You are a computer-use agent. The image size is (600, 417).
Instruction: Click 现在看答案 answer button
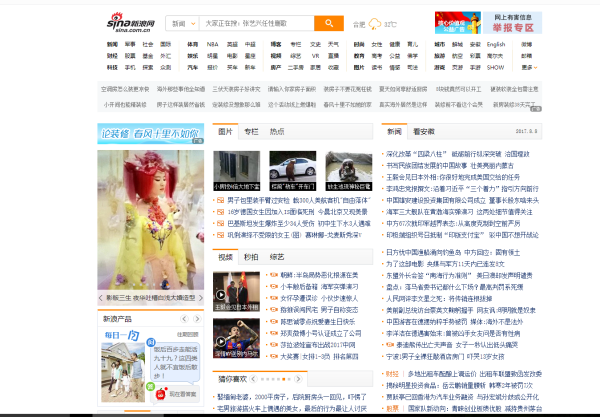[183, 394]
